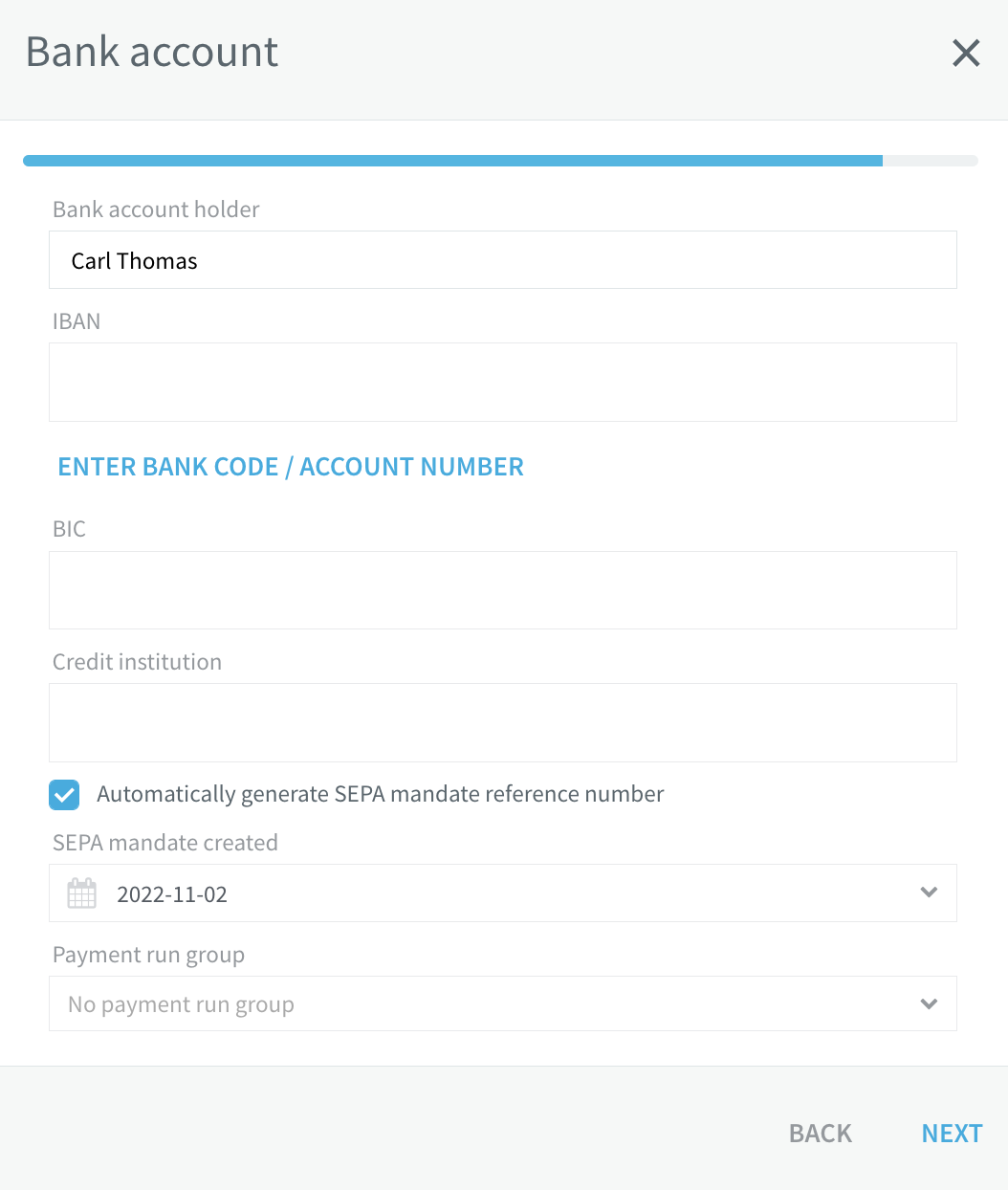Open the 'No payment run group' selector
Screen dimensions: 1008x1190
pos(503,1003)
